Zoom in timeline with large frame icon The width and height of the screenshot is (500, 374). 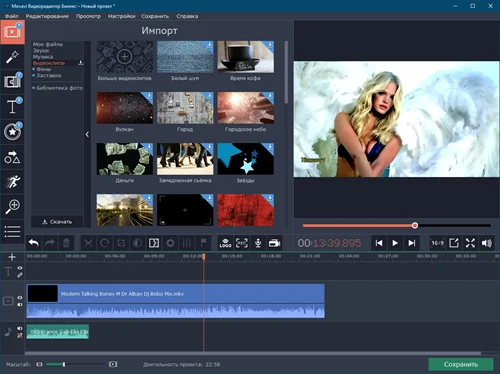[x=113, y=364]
